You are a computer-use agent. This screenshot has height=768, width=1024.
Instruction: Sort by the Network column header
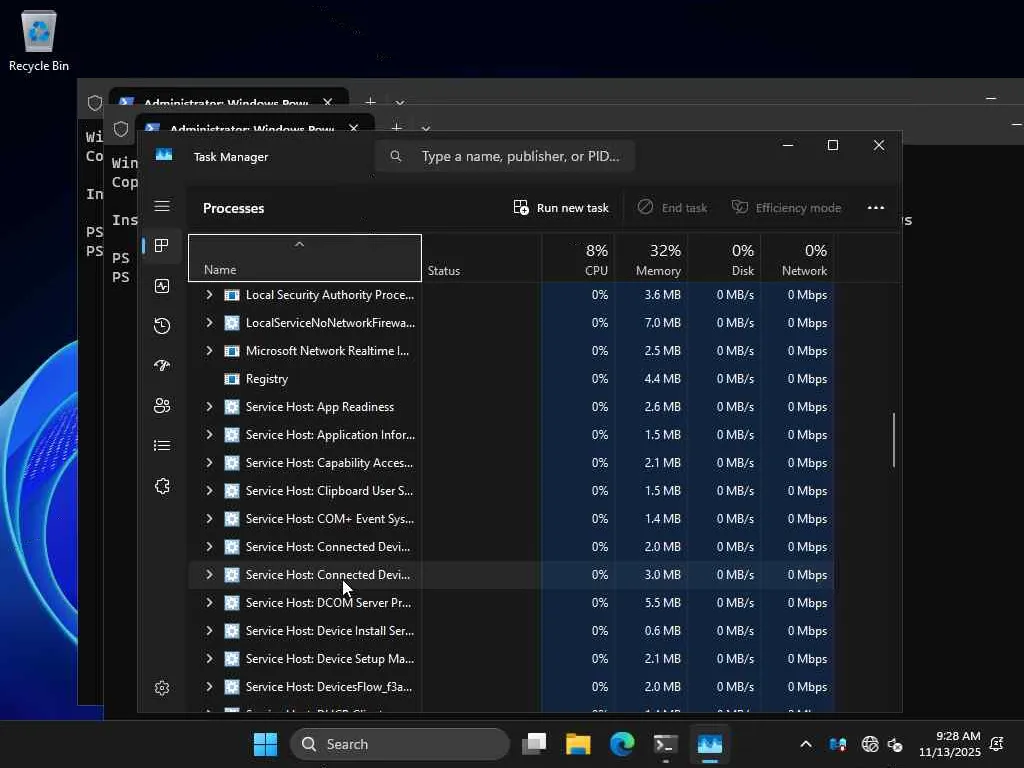pyautogui.click(x=797, y=258)
